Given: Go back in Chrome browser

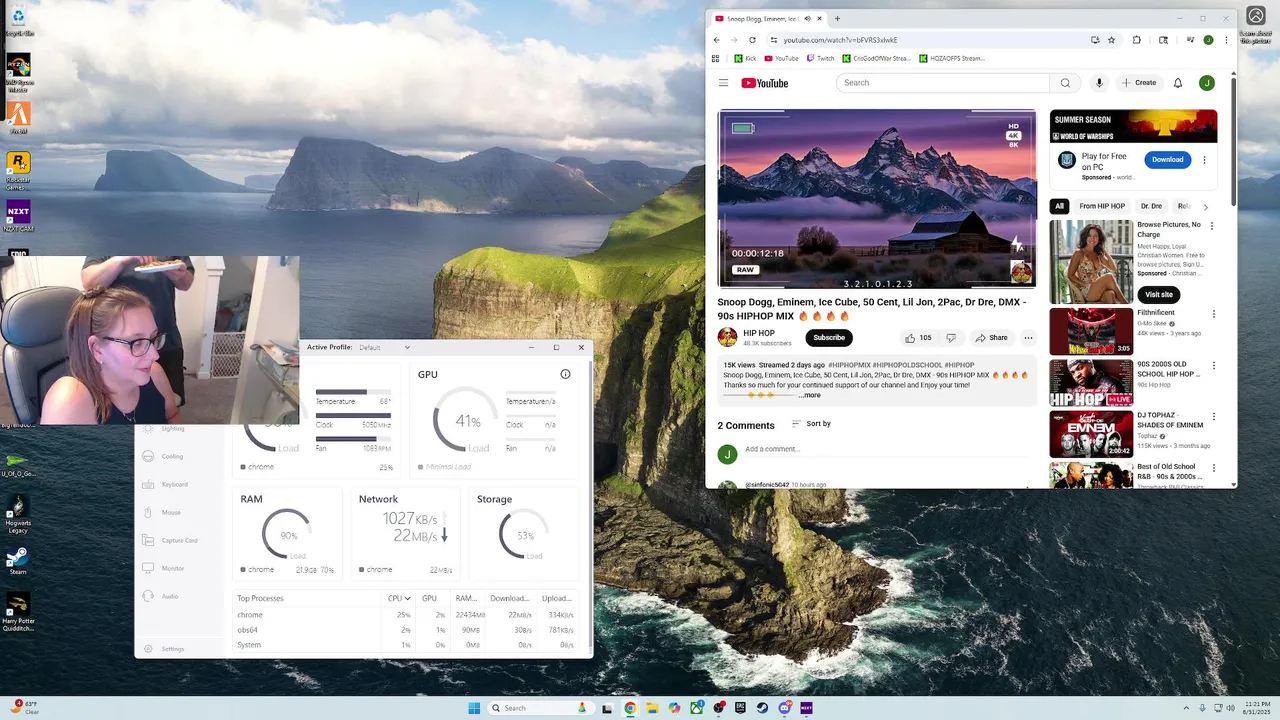Looking at the screenshot, I should pos(716,40).
